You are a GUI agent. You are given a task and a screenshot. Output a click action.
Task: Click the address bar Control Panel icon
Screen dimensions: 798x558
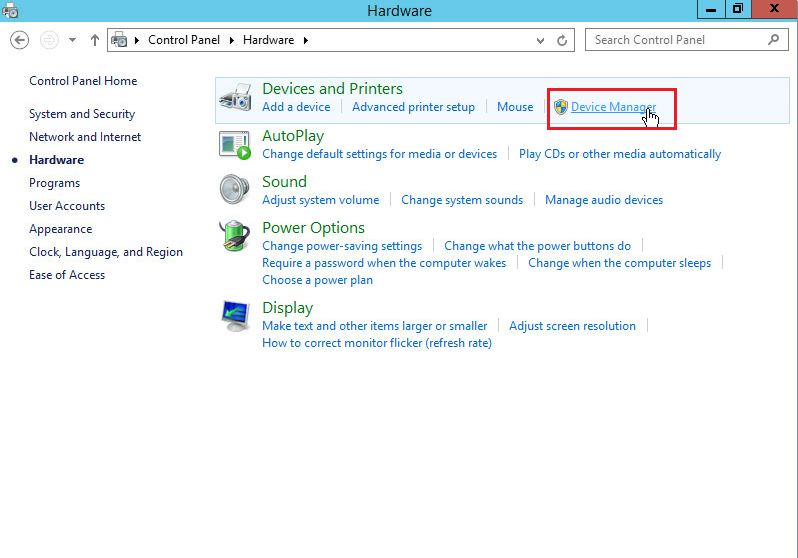tap(119, 40)
